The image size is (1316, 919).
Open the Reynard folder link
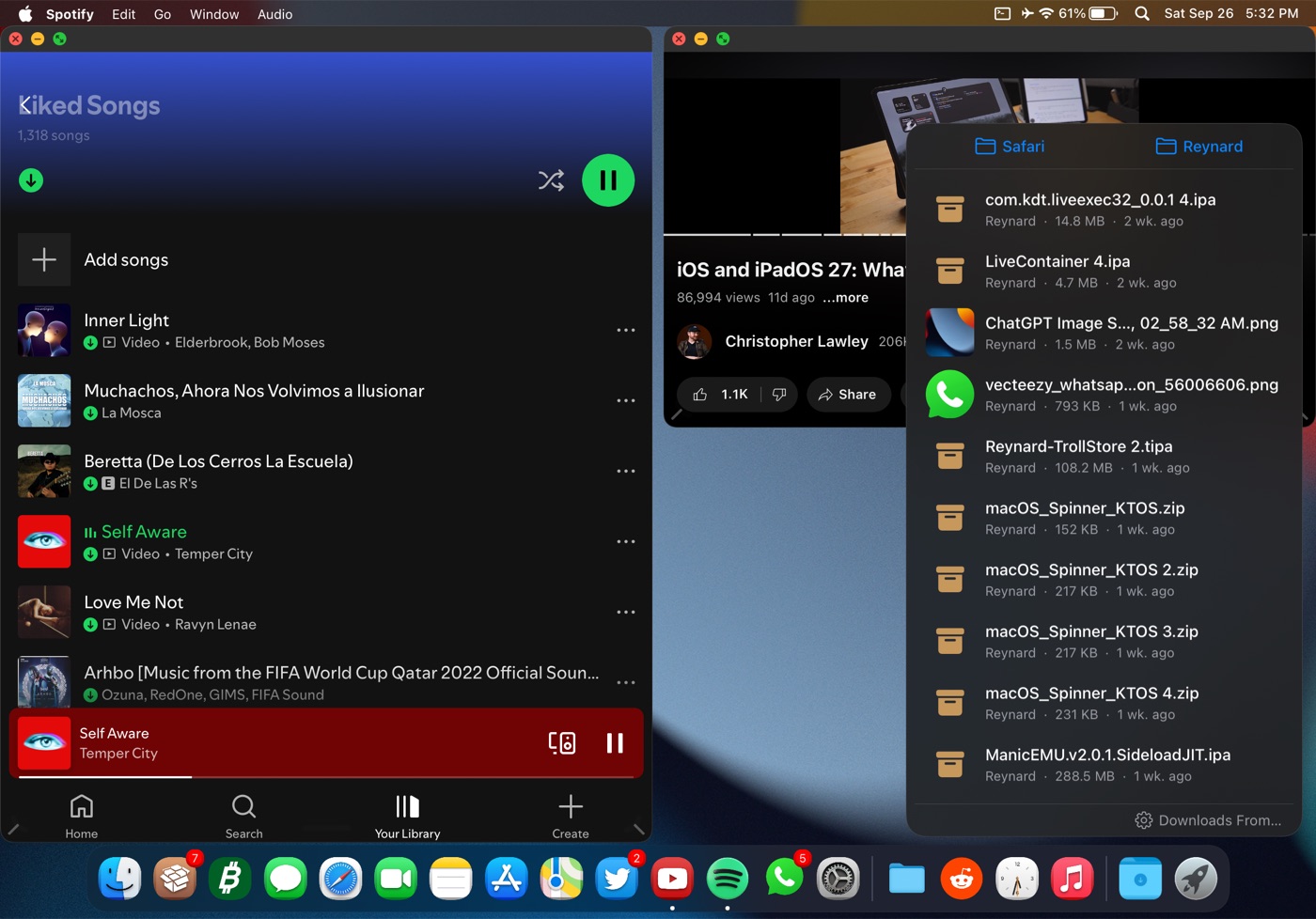(1198, 147)
